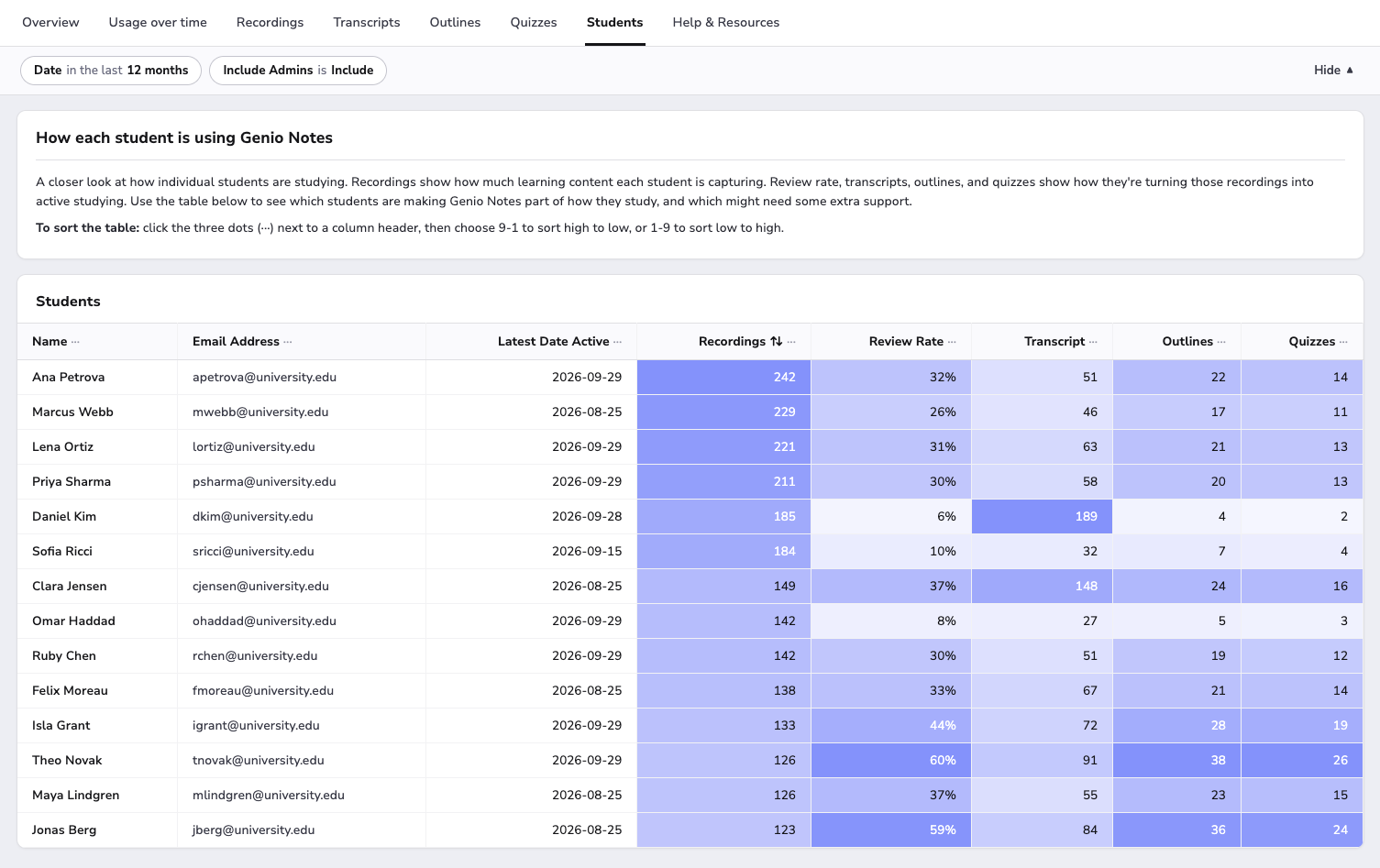Click Theo Novak's review rate 60%
Screen dimensions: 1380x868
pos(943,760)
